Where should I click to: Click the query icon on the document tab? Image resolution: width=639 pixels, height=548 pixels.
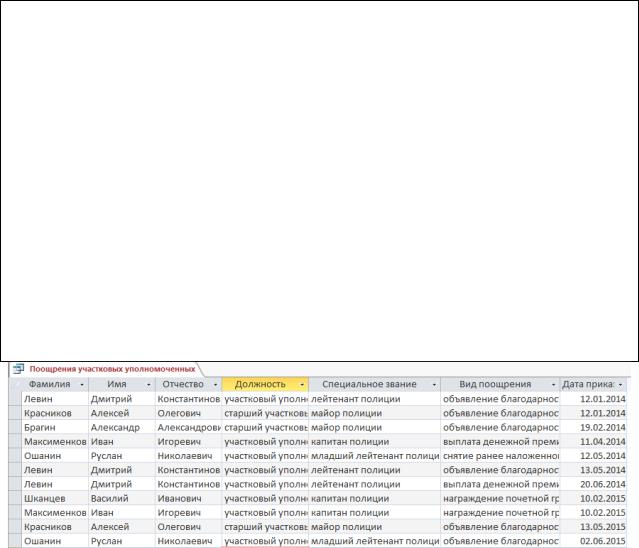coord(17,368)
